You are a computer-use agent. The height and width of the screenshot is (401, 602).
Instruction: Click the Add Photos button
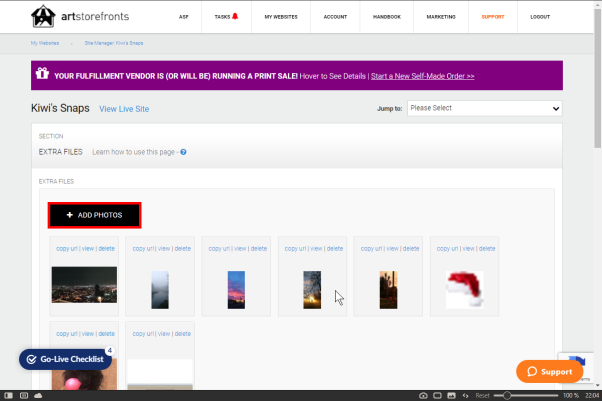point(94,215)
